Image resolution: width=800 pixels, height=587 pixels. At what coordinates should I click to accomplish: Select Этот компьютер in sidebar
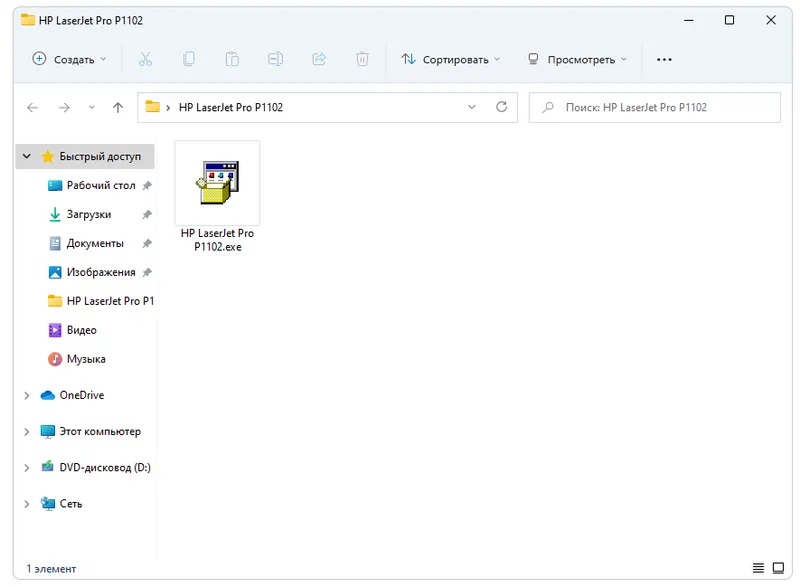coord(100,431)
